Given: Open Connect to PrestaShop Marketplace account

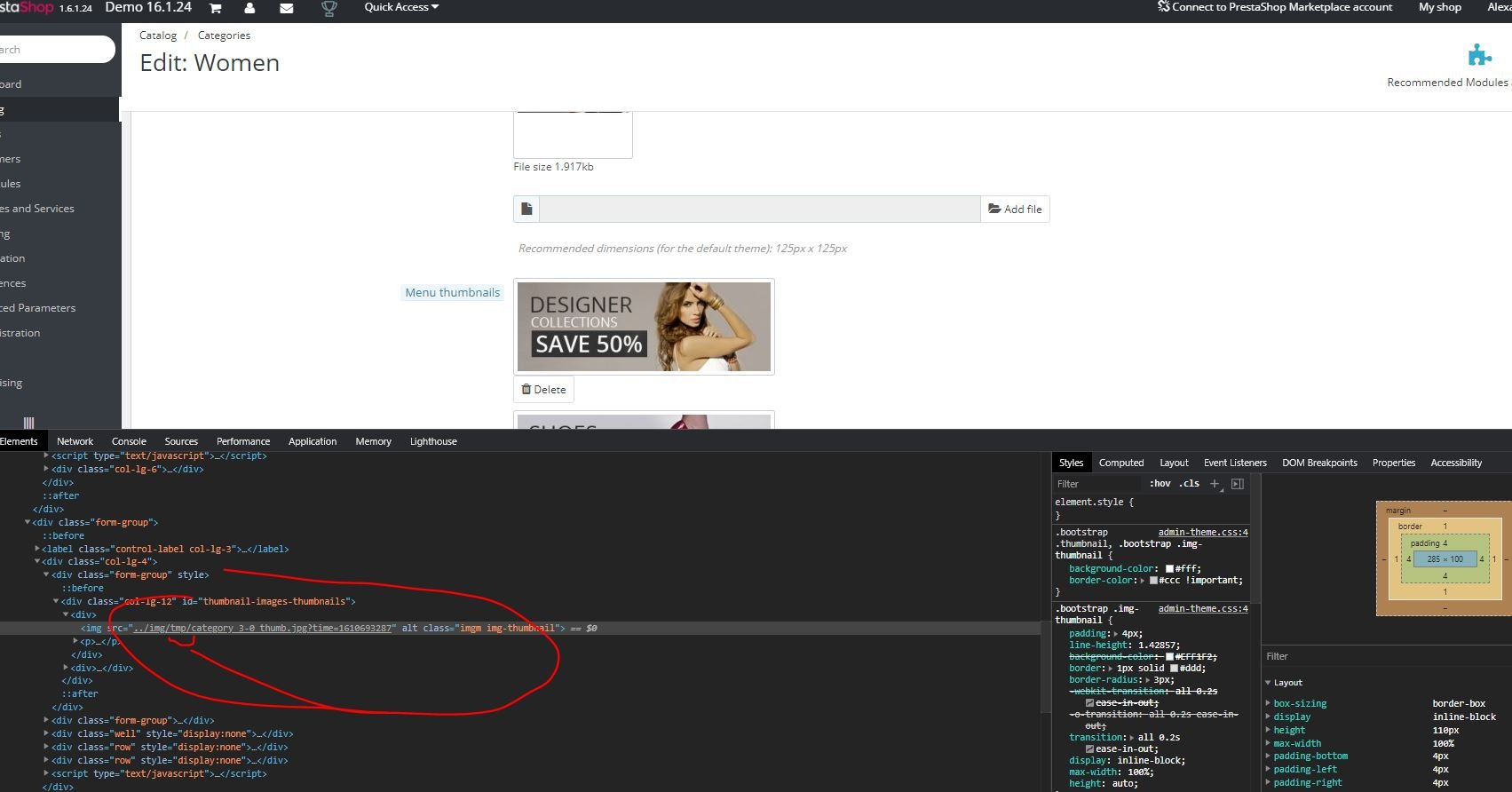Looking at the screenshot, I should 1275,7.
